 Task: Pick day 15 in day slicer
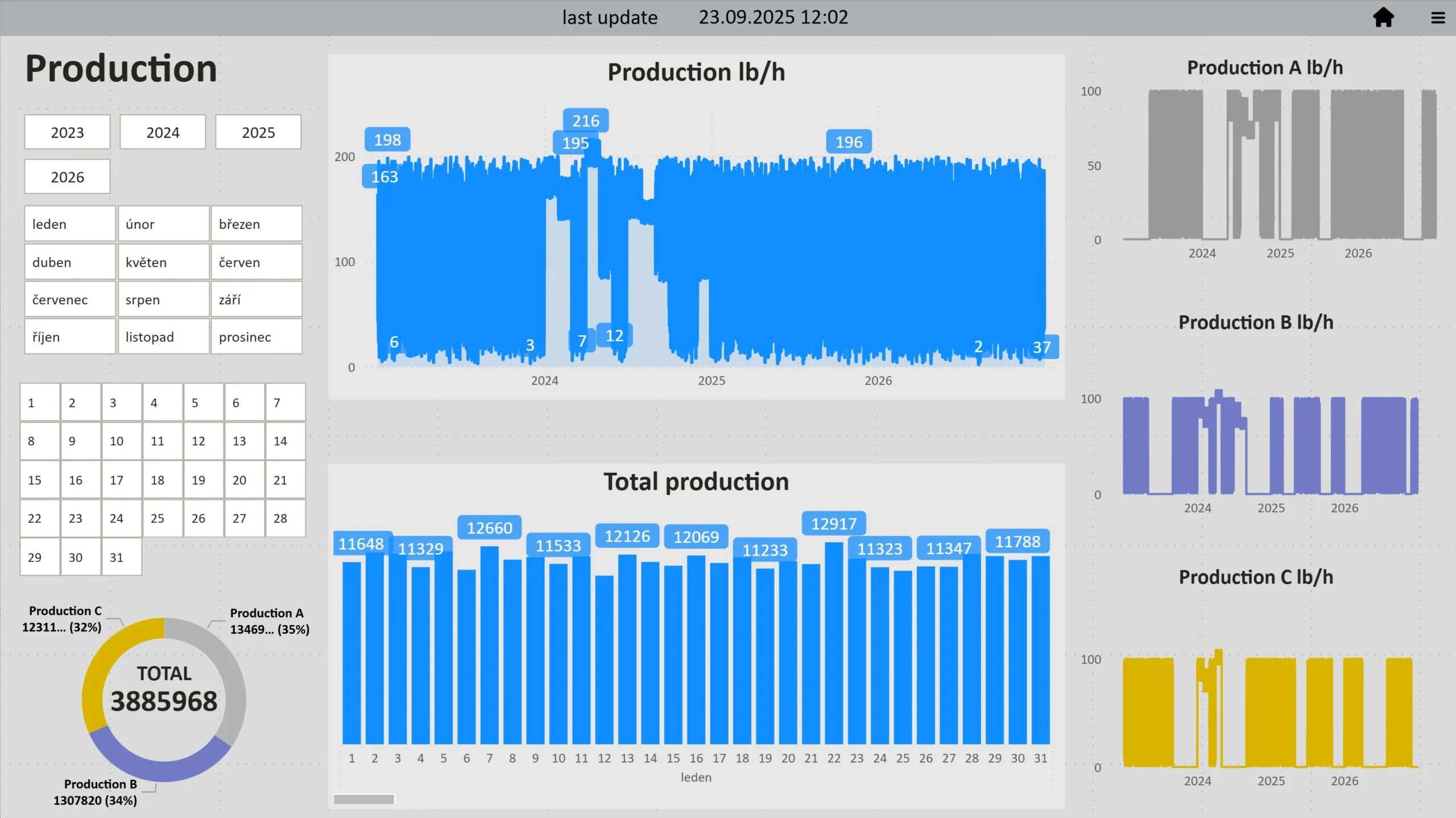(40, 480)
